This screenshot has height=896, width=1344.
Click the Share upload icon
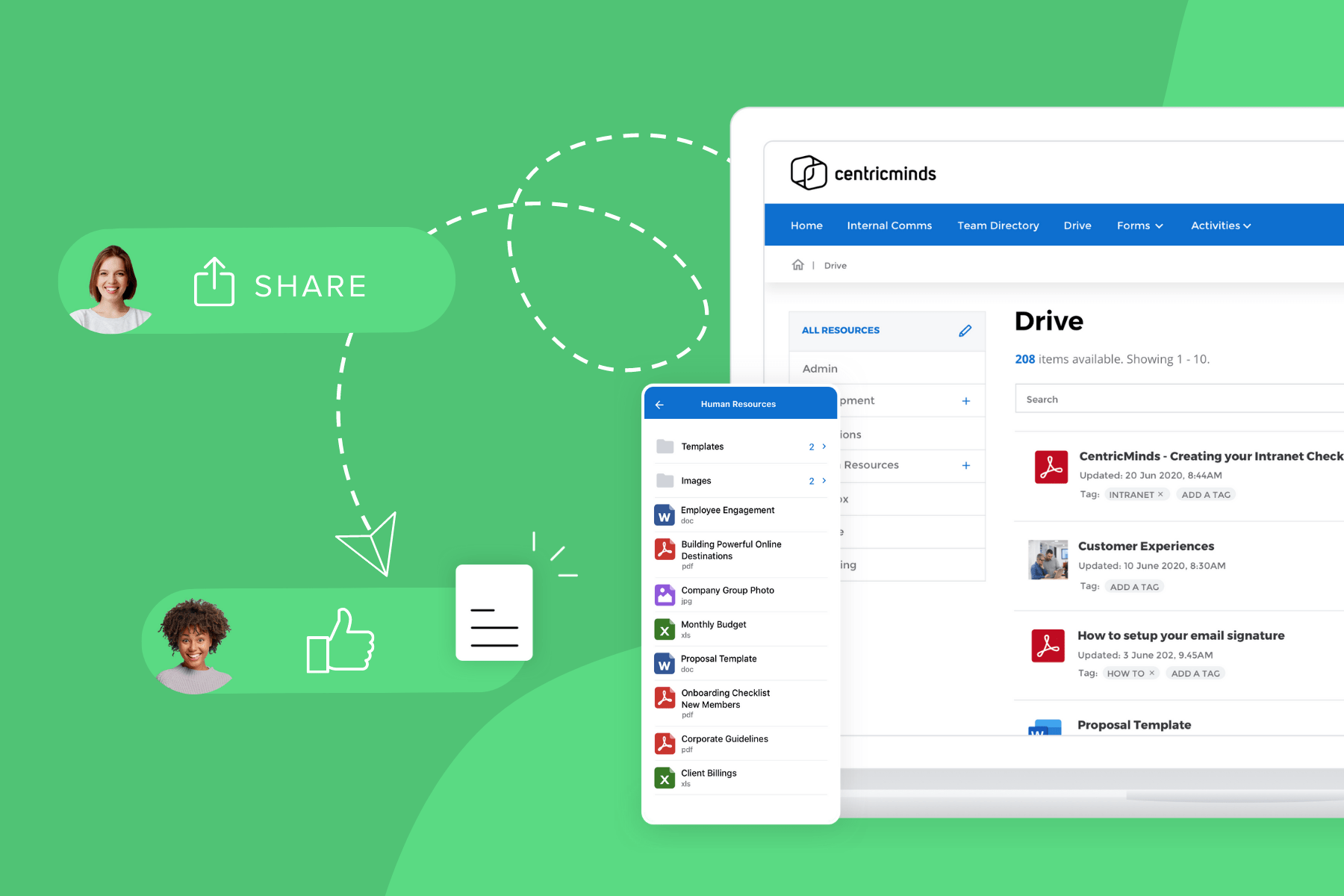pyautogui.click(x=214, y=281)
